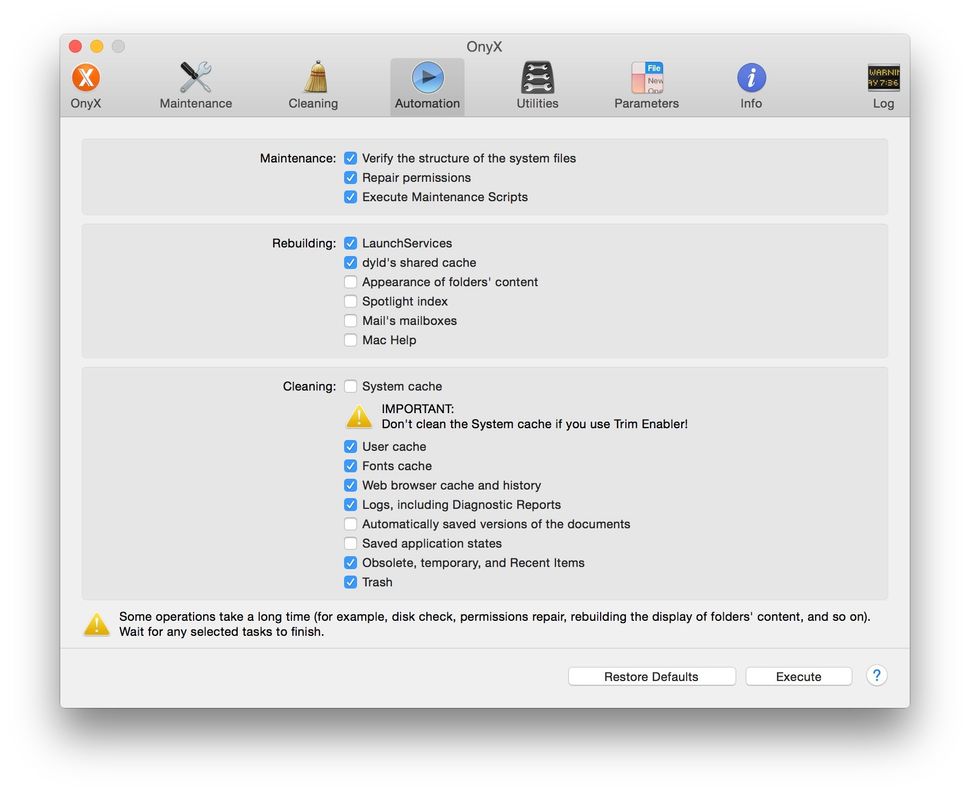Enable Spotlight index rebuilding
The width and height of the screenshot is (970, 794).
tap(350, 301)
